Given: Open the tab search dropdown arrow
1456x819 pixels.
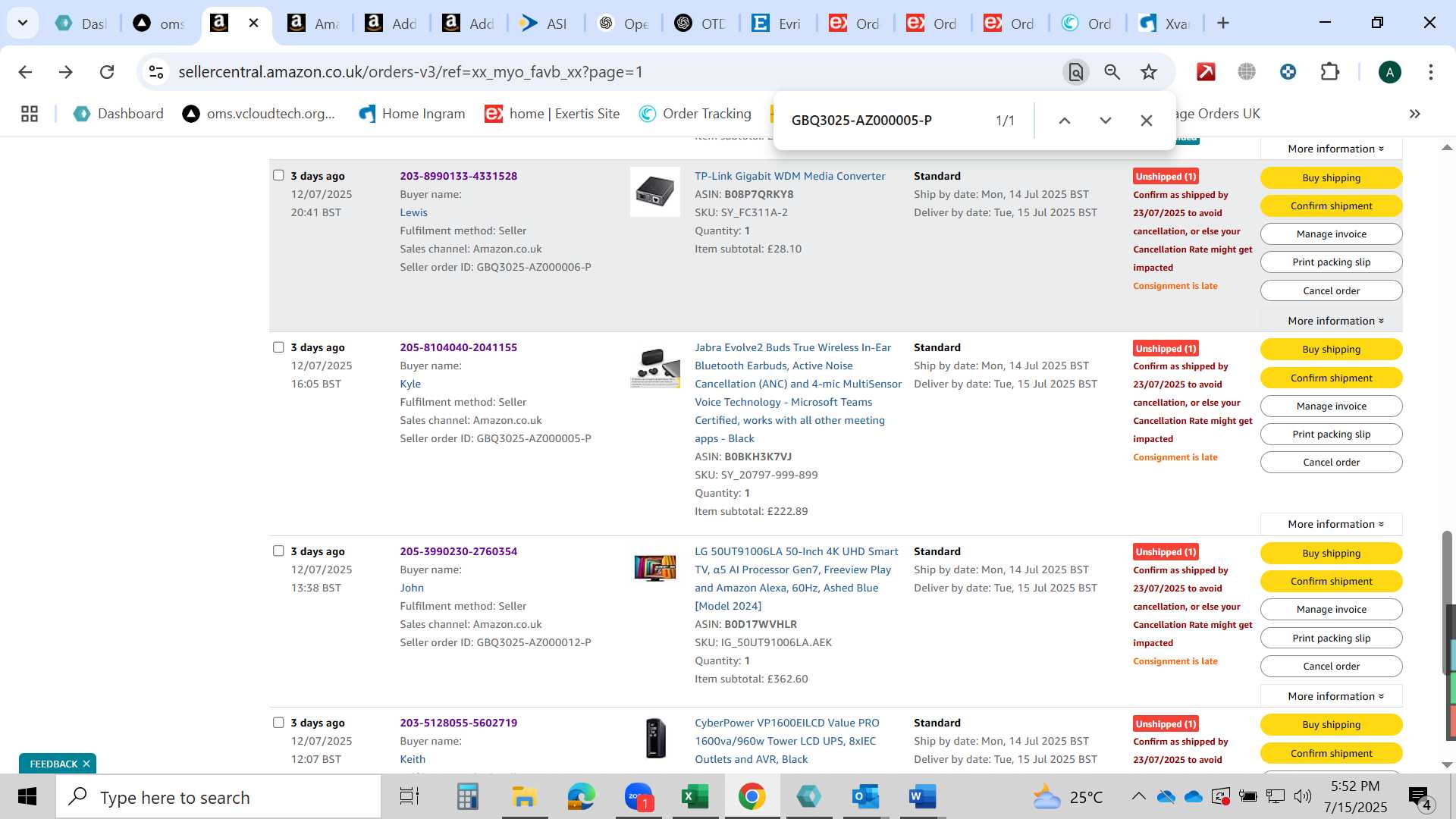Looking at the screenshot, I should (x=23, y=23).
